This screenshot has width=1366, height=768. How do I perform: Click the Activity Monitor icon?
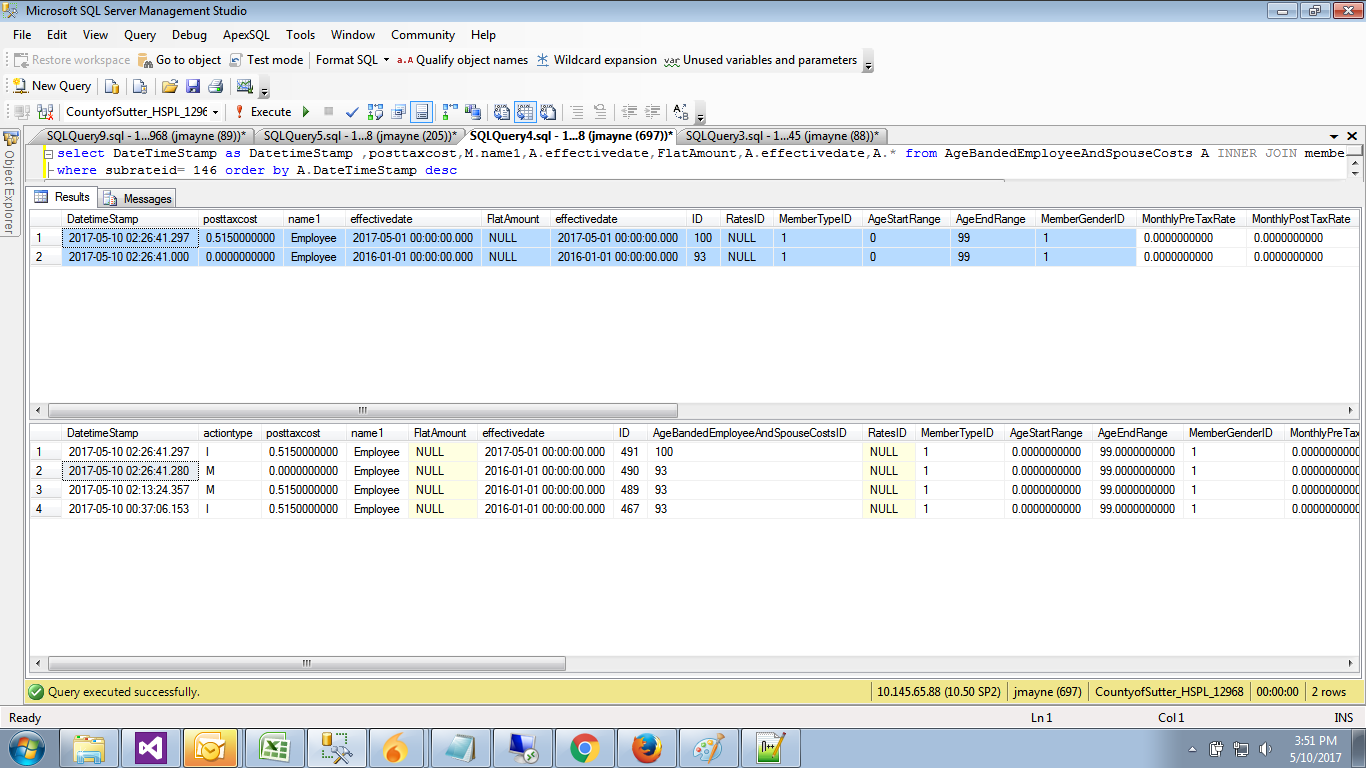pyautogui.click(x=244, y=86)
